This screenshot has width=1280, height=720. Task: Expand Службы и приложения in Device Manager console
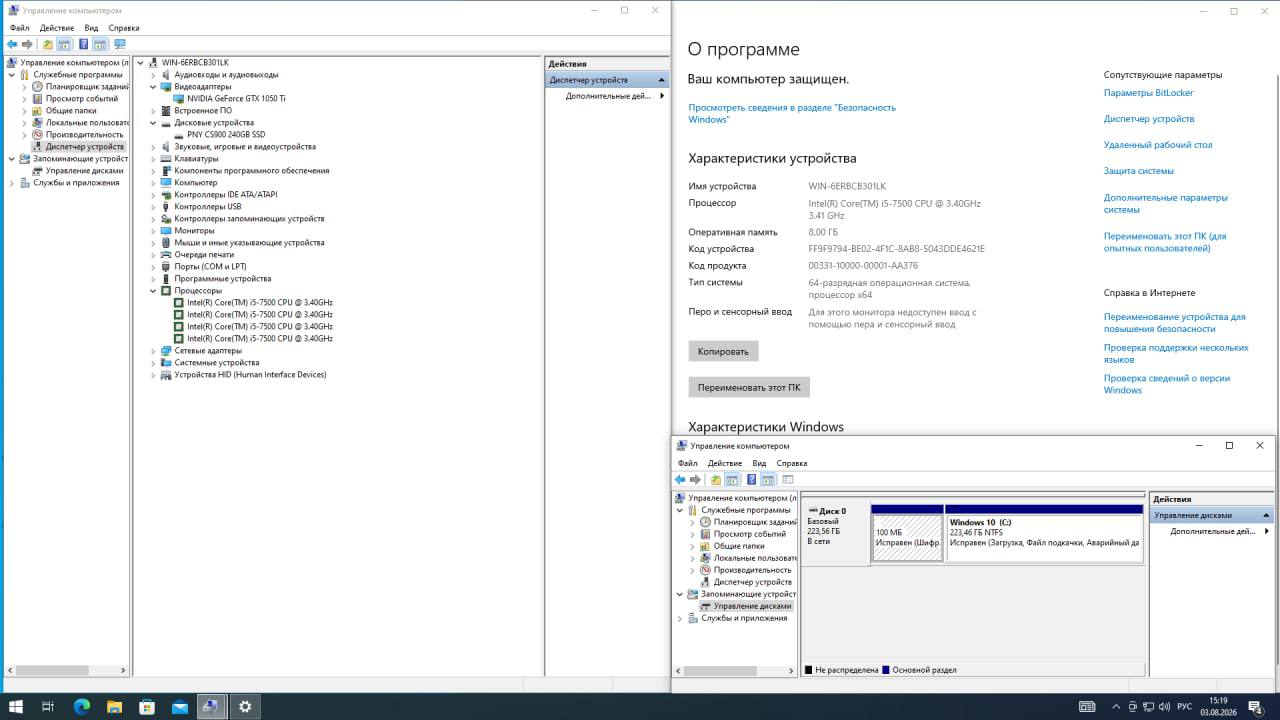tap(12, 183)
